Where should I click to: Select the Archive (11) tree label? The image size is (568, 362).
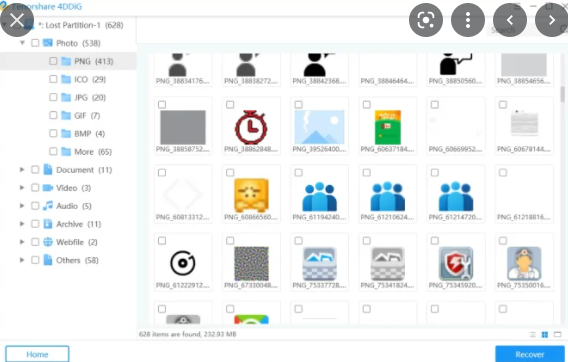tap(79, 224)
